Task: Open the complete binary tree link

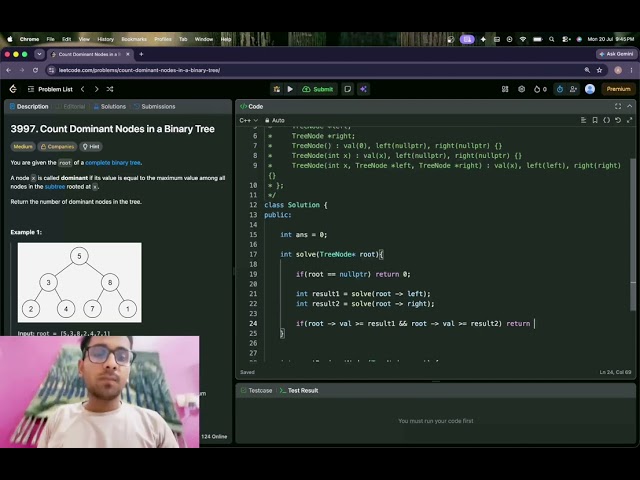Action: coord(113,162)
